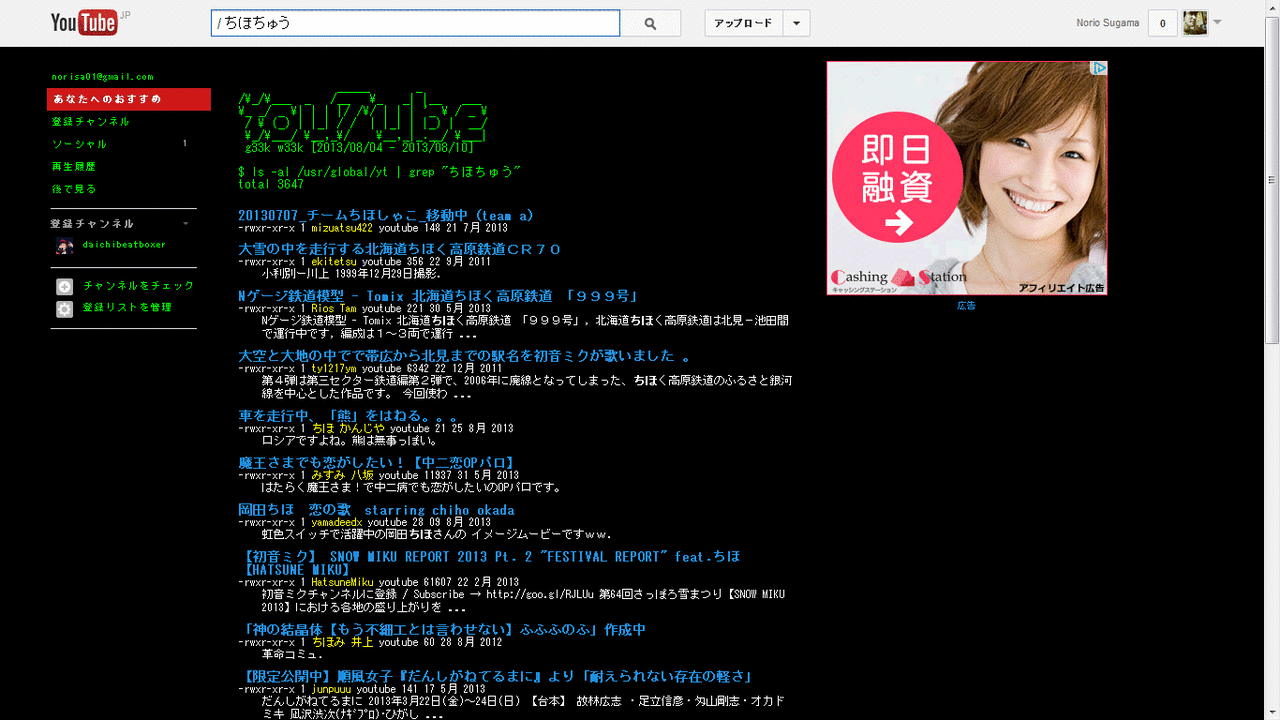Image resolution: width=1280 pixels, height=720 pixels.
Task: Click the YouTube ASCII art logo
Action: 363,118
